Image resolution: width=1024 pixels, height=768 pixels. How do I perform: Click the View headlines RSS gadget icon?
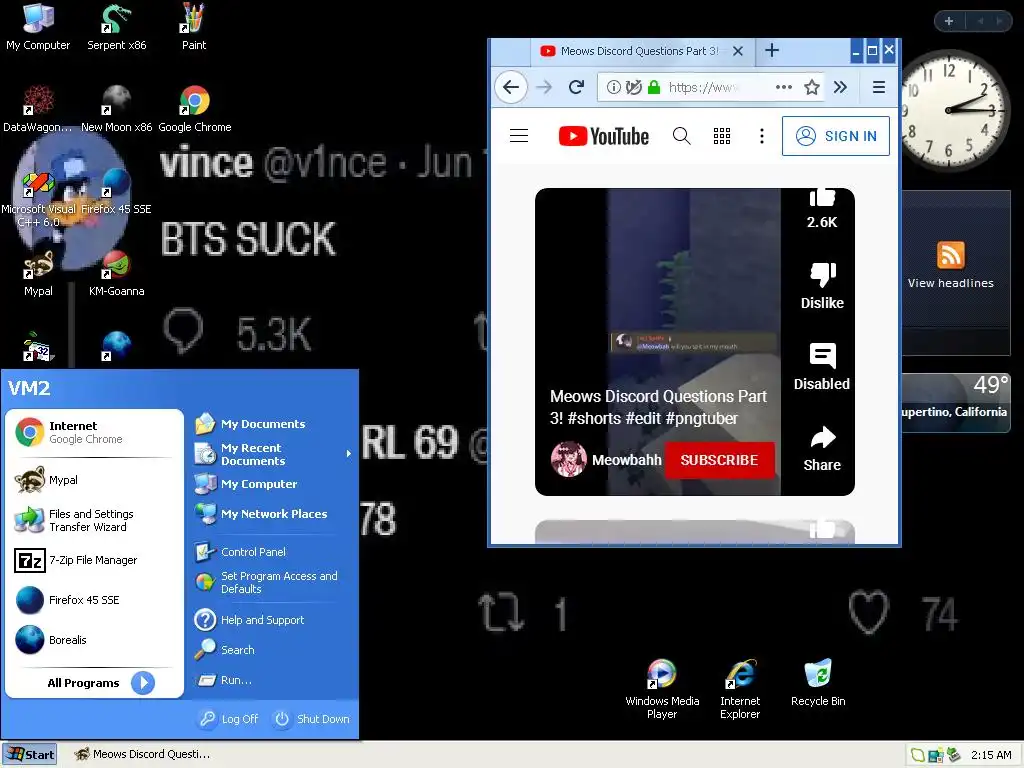click(x=950, y=255)
